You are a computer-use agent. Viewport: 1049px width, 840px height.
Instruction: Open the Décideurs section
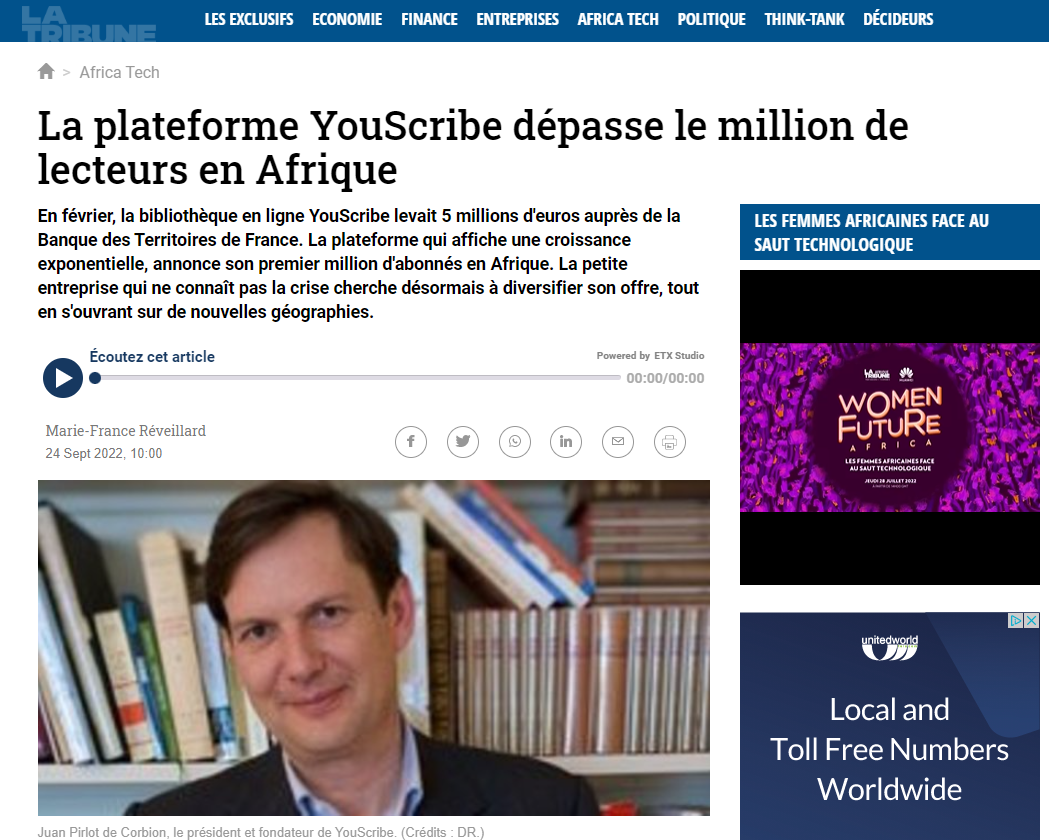coord(898,19)
